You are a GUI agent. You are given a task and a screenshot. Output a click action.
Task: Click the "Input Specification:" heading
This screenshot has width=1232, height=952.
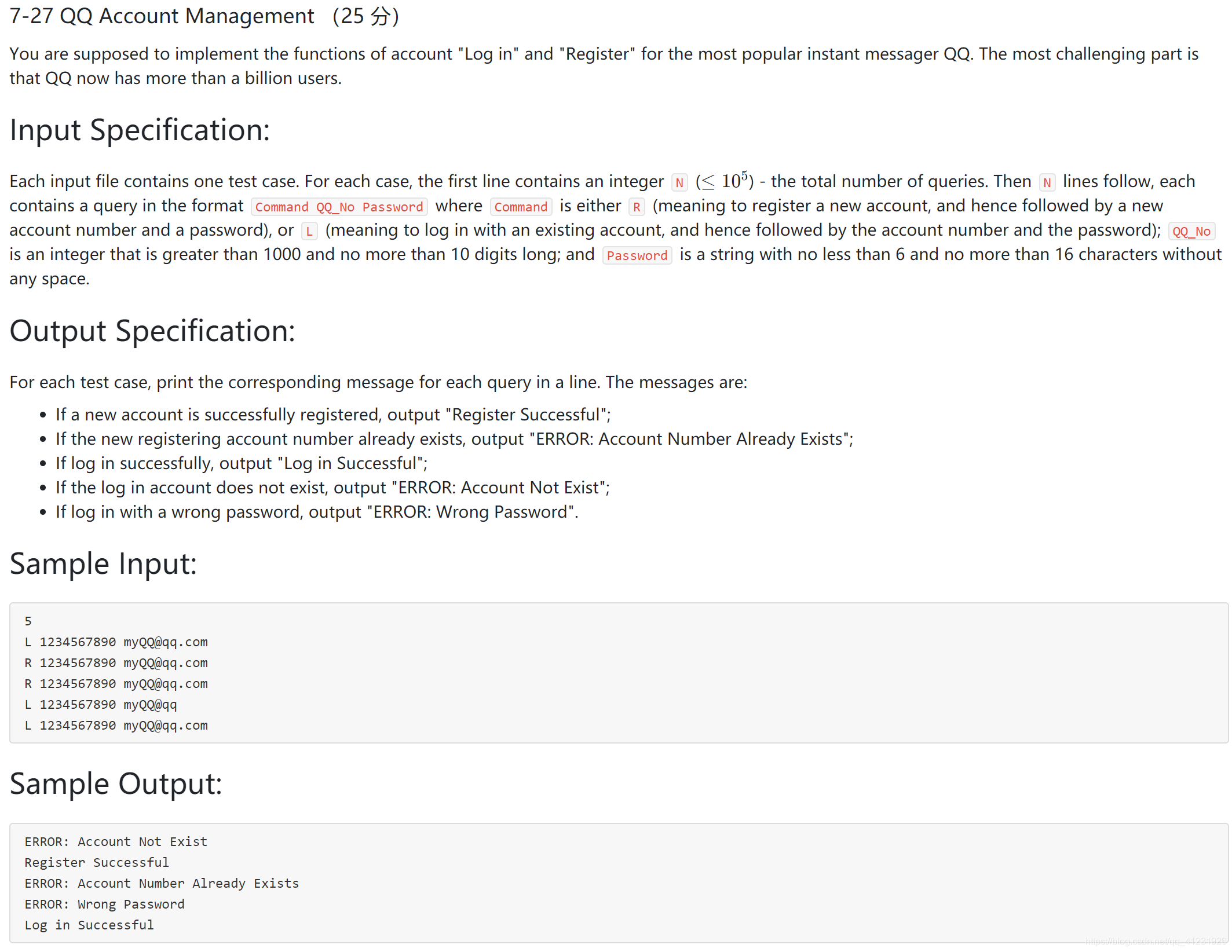(x=140, y=130)
